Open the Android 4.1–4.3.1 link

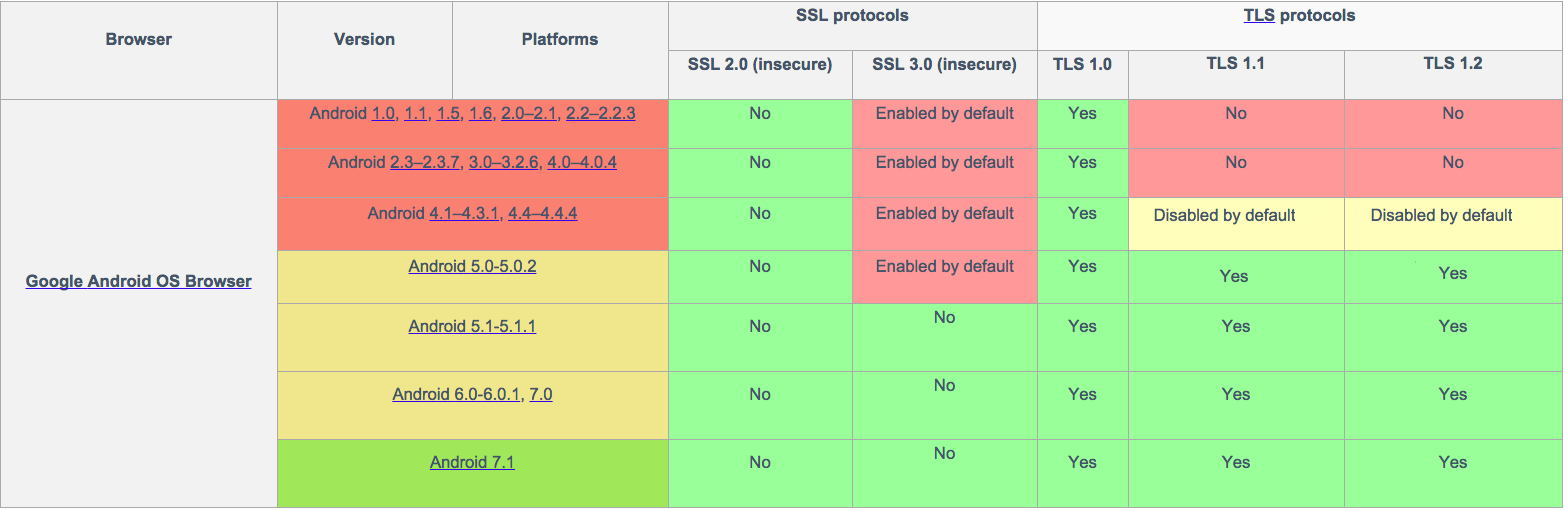coord(464,213)
